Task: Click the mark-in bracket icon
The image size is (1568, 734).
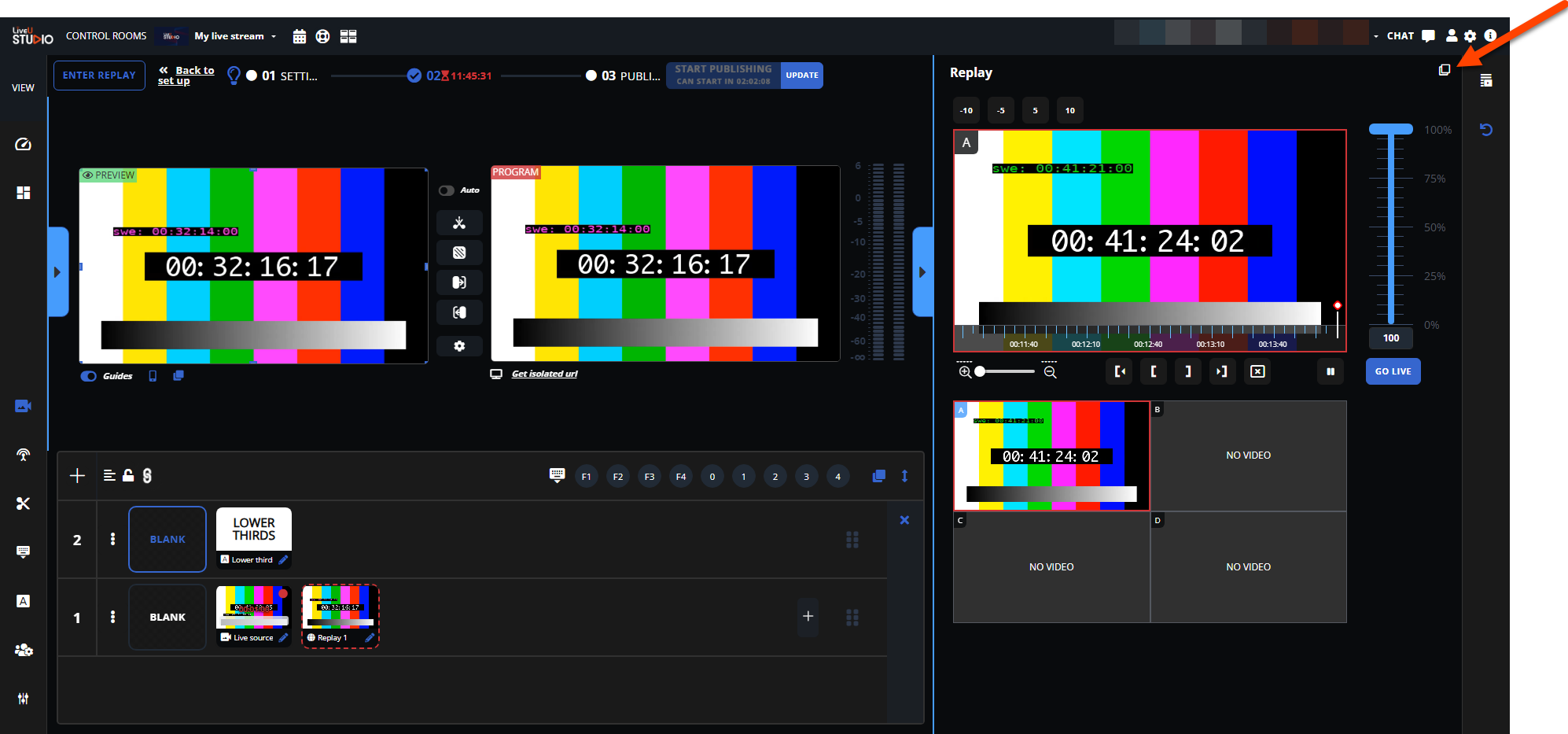Action: point(1154,371)
